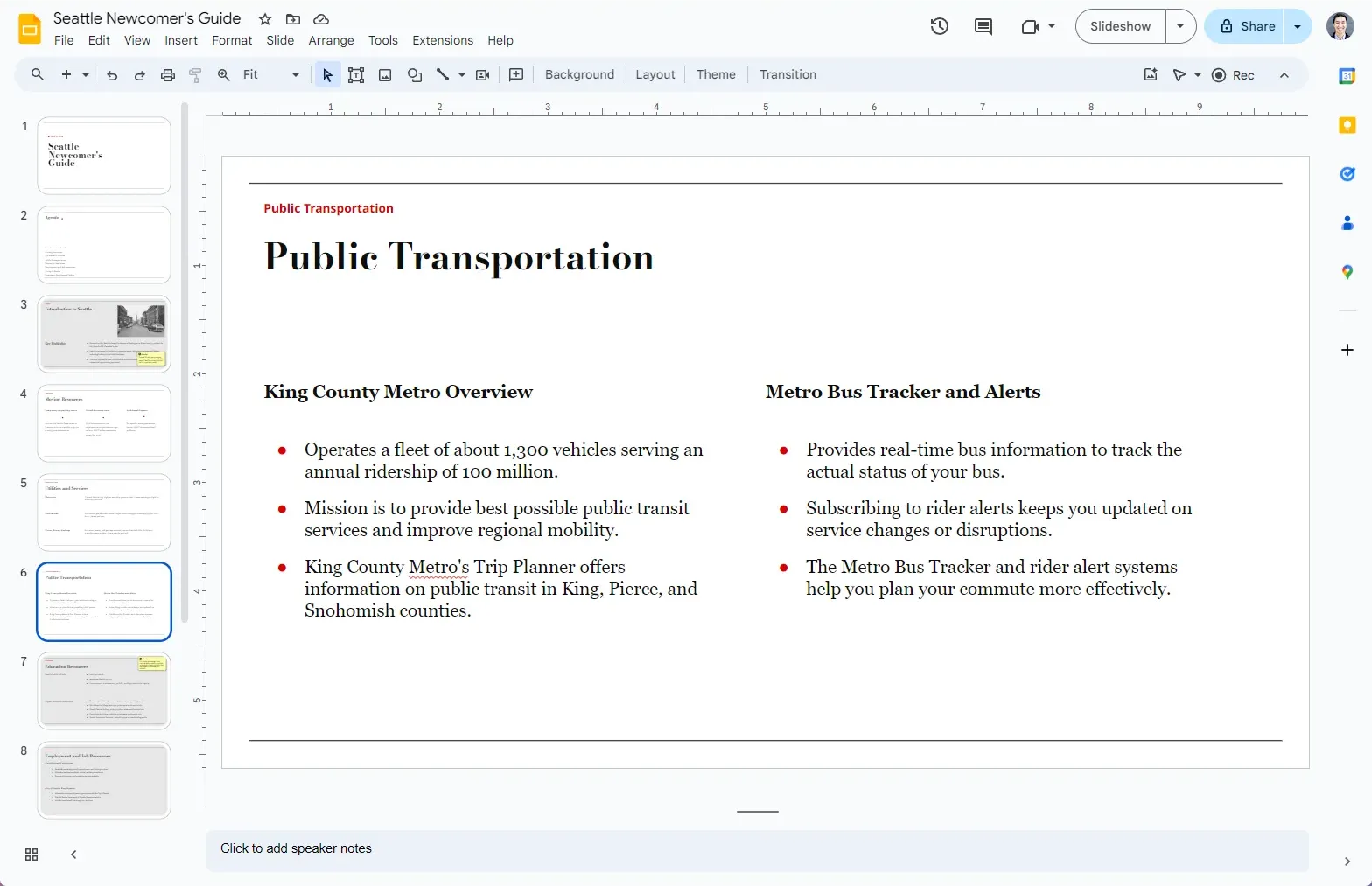This screenshot has width=1372, height=886.
Task: Hide the menus with the up chevron
Action: (x=1284, y=75)
